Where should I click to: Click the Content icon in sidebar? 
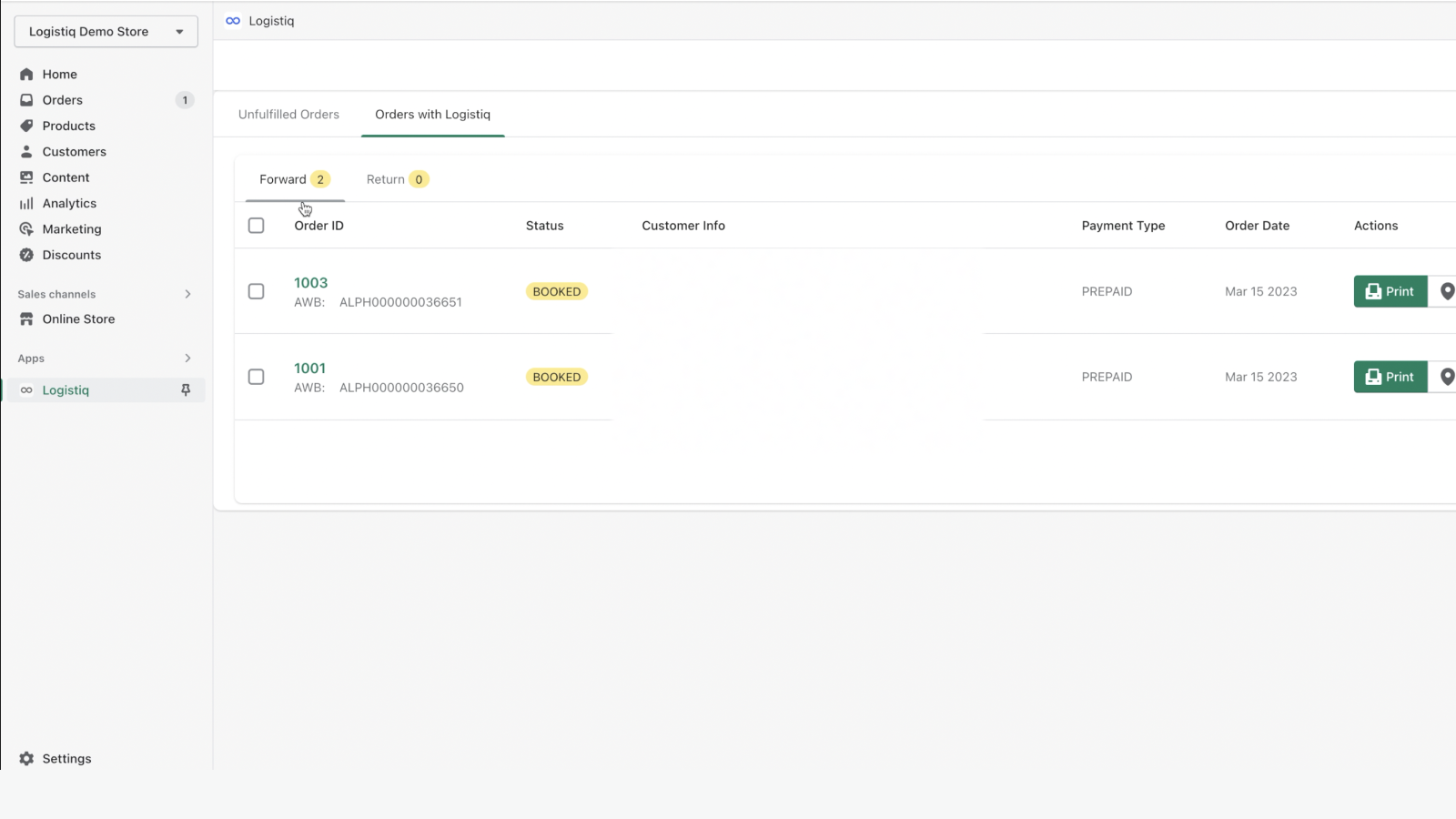(x=26, y=177)
